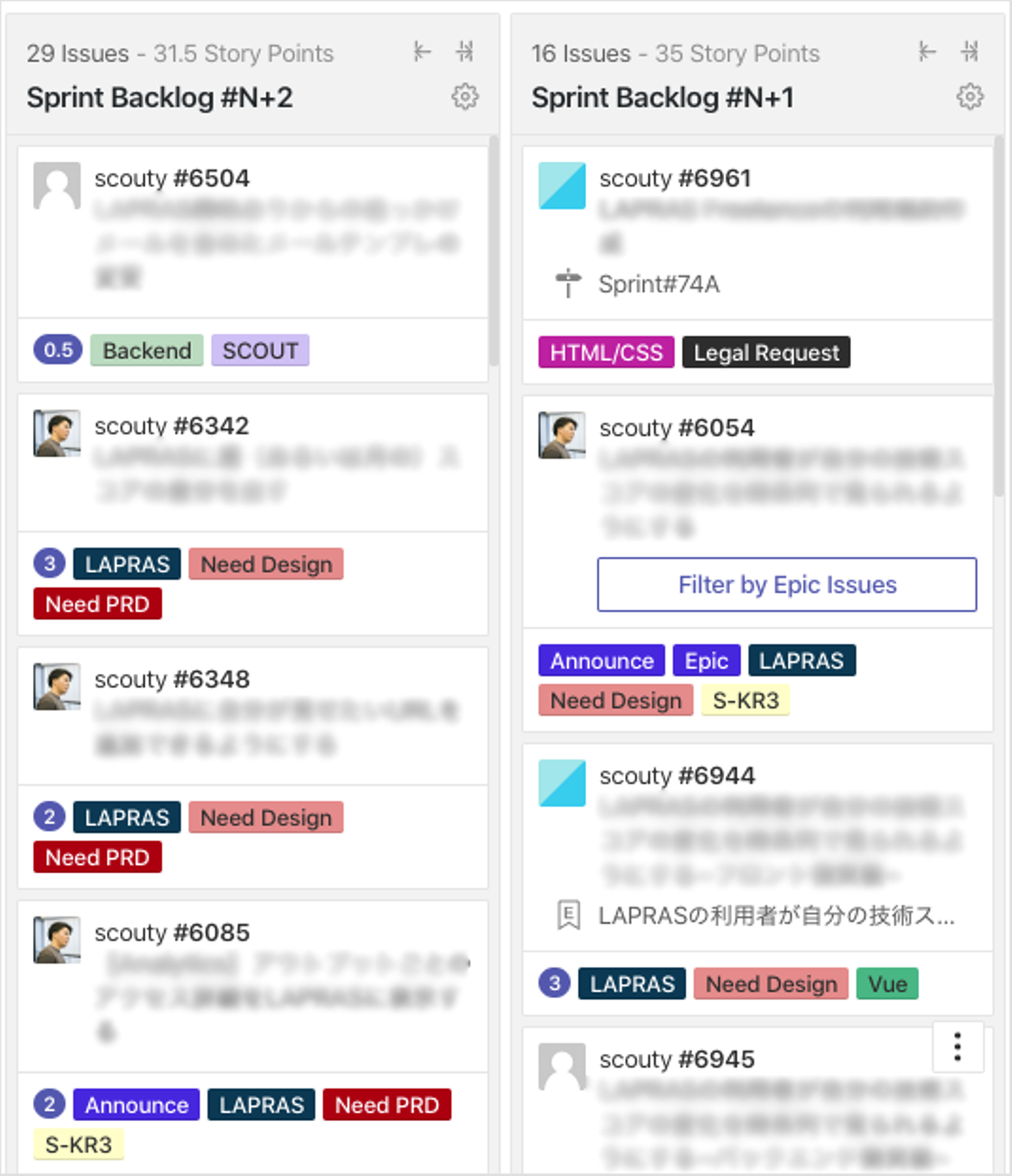Click move-to-first arrow icon on Sprint Backlog #N+2
Viewport: 1012px width, 1176px height.
(x=422, y=51)
